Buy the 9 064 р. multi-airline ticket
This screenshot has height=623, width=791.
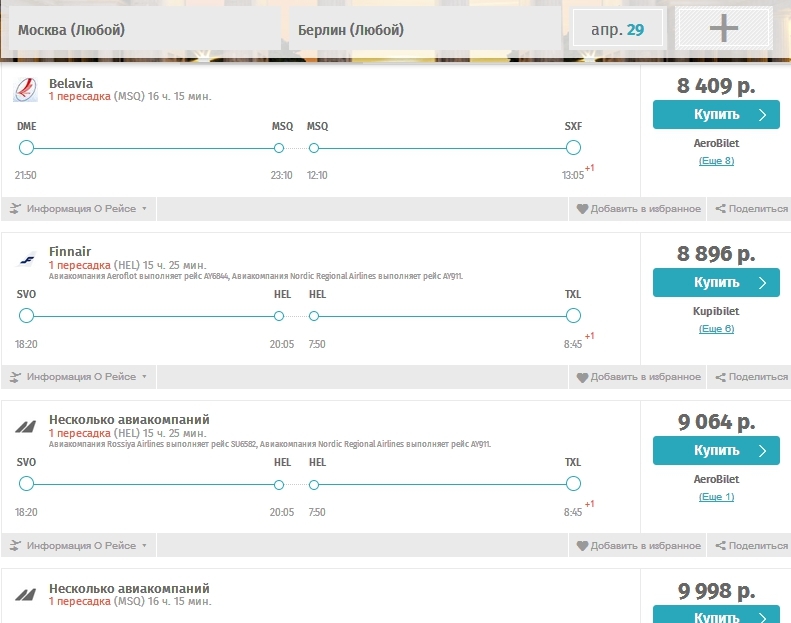tap(716, 450)
